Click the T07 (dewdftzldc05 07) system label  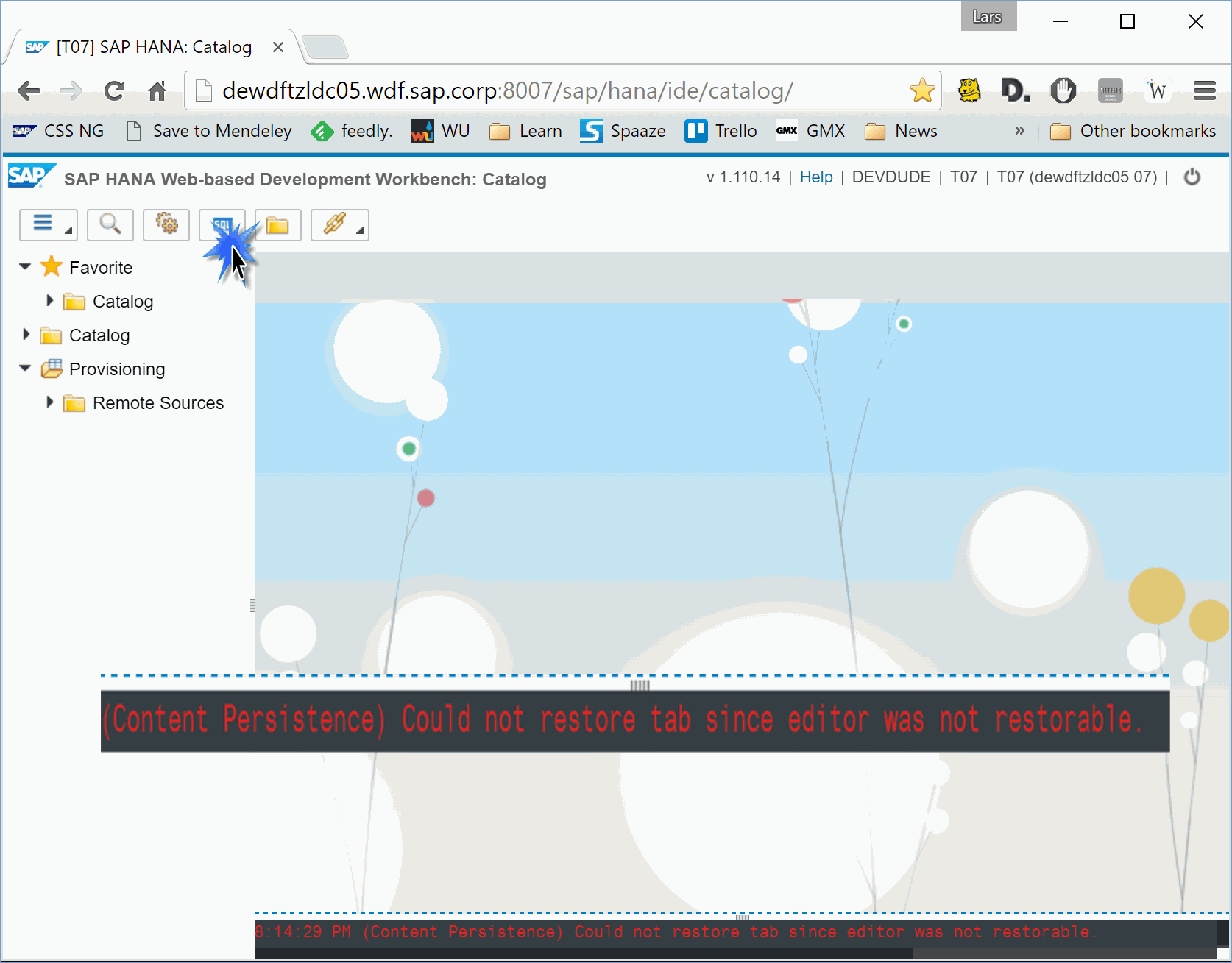point(1077,177)
